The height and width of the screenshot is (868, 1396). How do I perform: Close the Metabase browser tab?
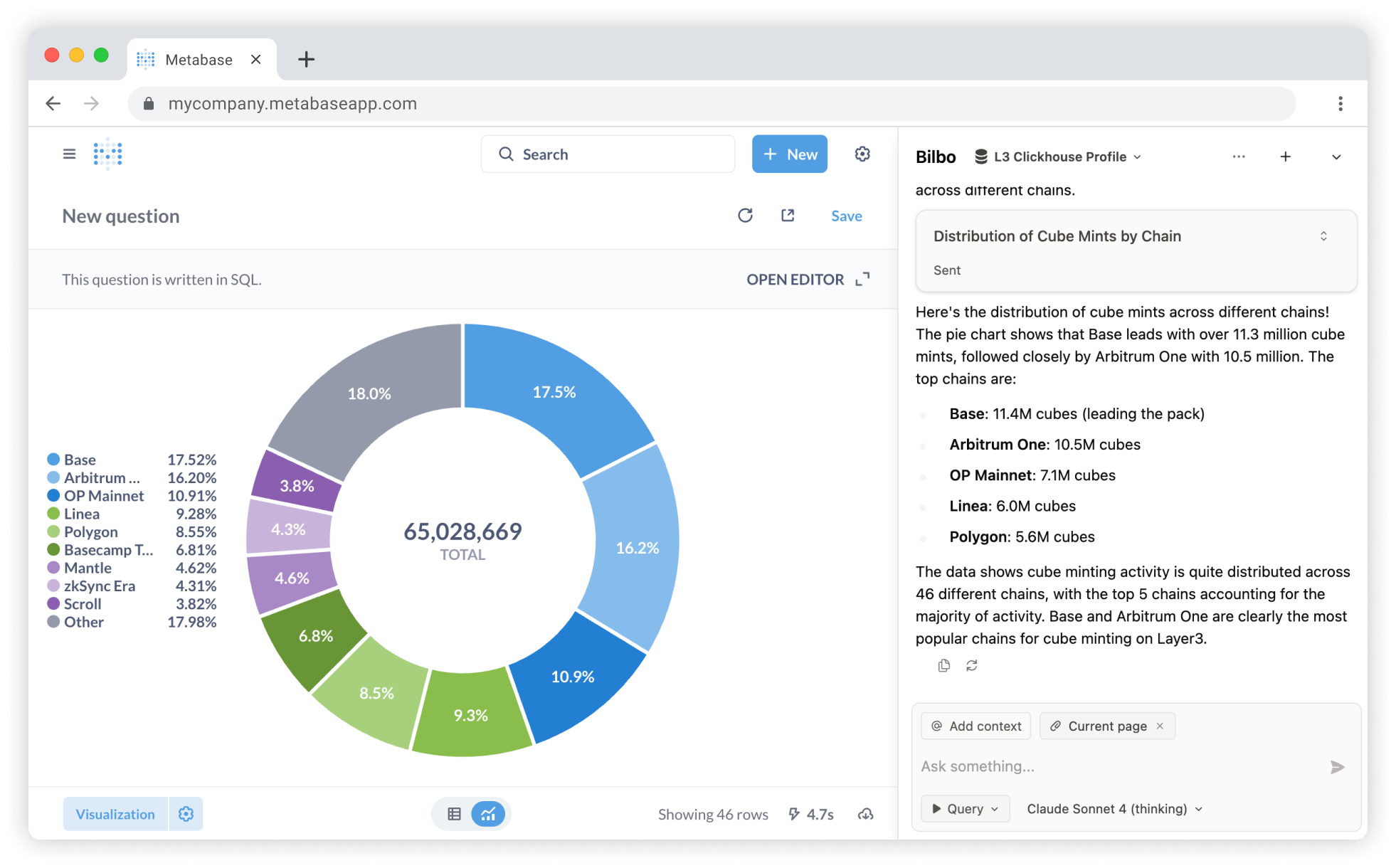(x=256, y=60)
